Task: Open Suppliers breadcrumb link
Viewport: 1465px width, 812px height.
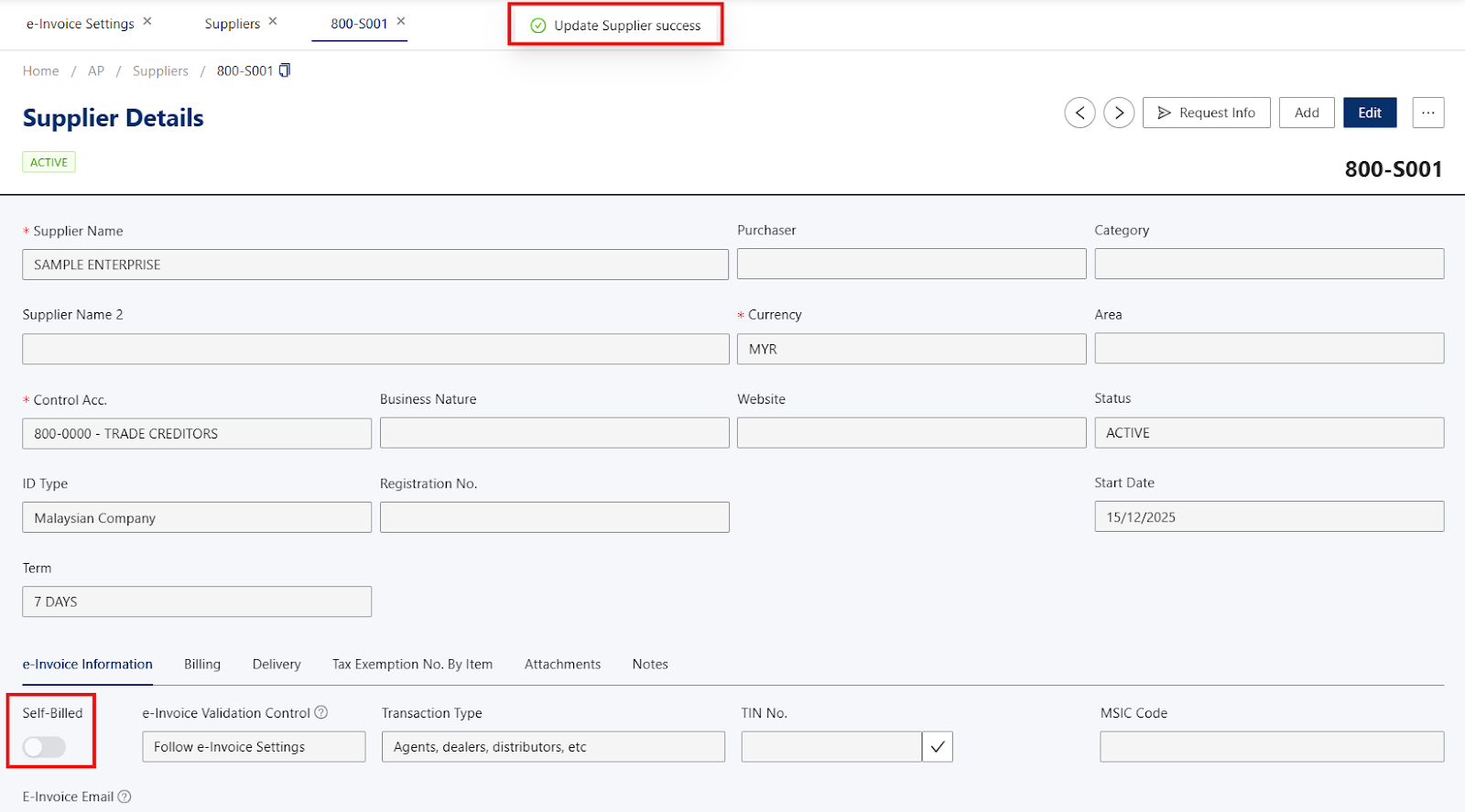Action: click(x=160, y=70)
